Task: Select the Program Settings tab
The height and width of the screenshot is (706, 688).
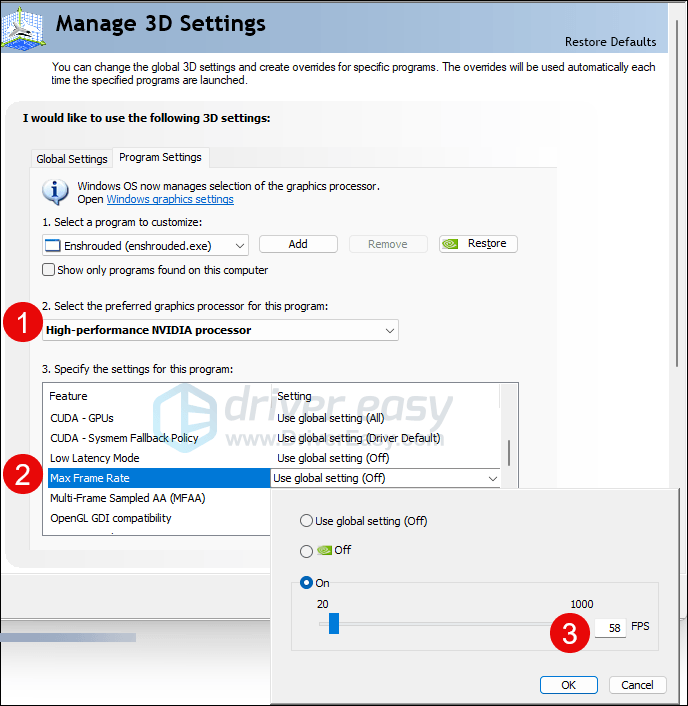Action: pyautogui.click(x=160, y=158)
